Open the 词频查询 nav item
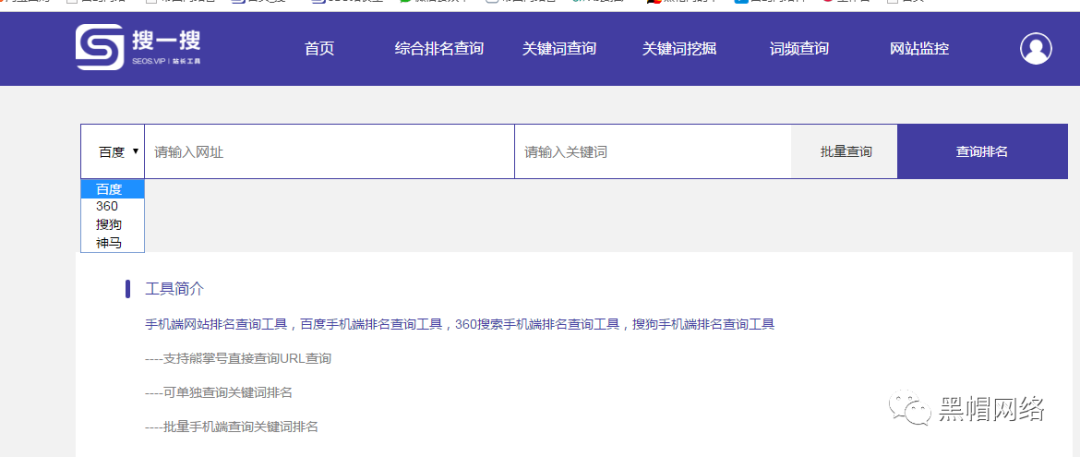Viewport: 1080px width, 457px height. (x=799, y=49)
